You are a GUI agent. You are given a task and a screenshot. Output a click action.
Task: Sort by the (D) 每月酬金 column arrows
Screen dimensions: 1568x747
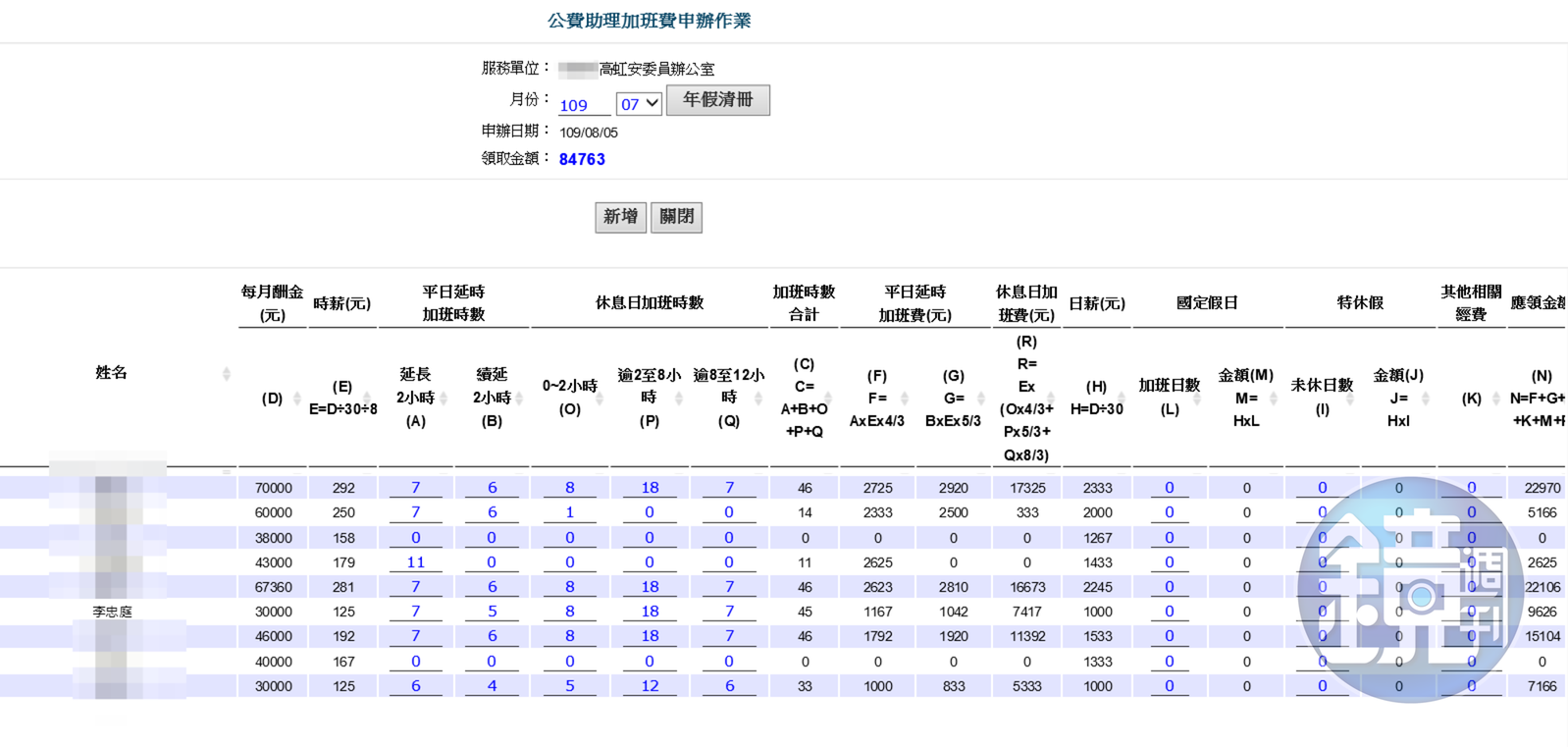pyautogui.click(x=297, y=399)
